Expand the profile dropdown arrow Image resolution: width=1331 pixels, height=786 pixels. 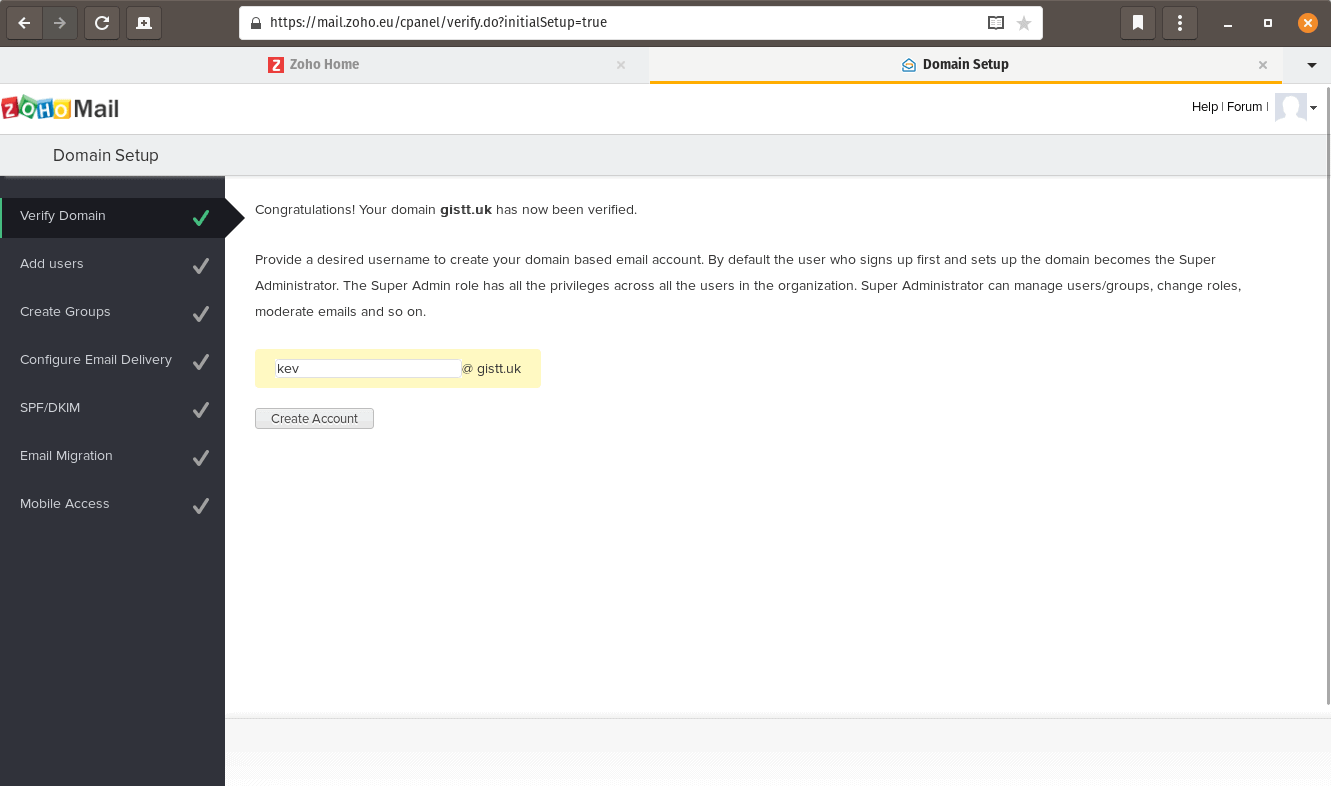pos(1314,108)
